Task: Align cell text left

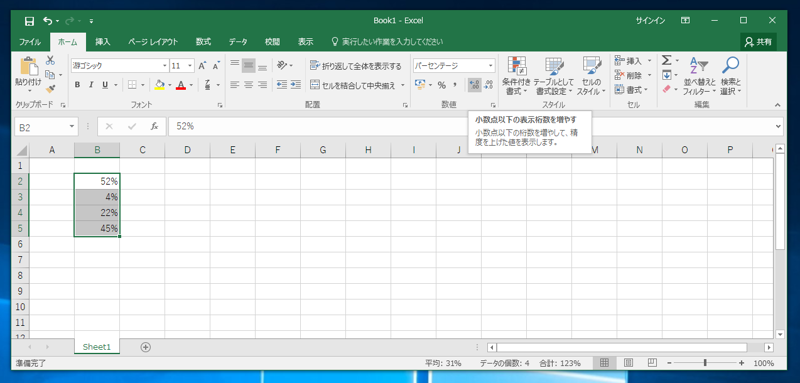Action: tap(235, 85)
